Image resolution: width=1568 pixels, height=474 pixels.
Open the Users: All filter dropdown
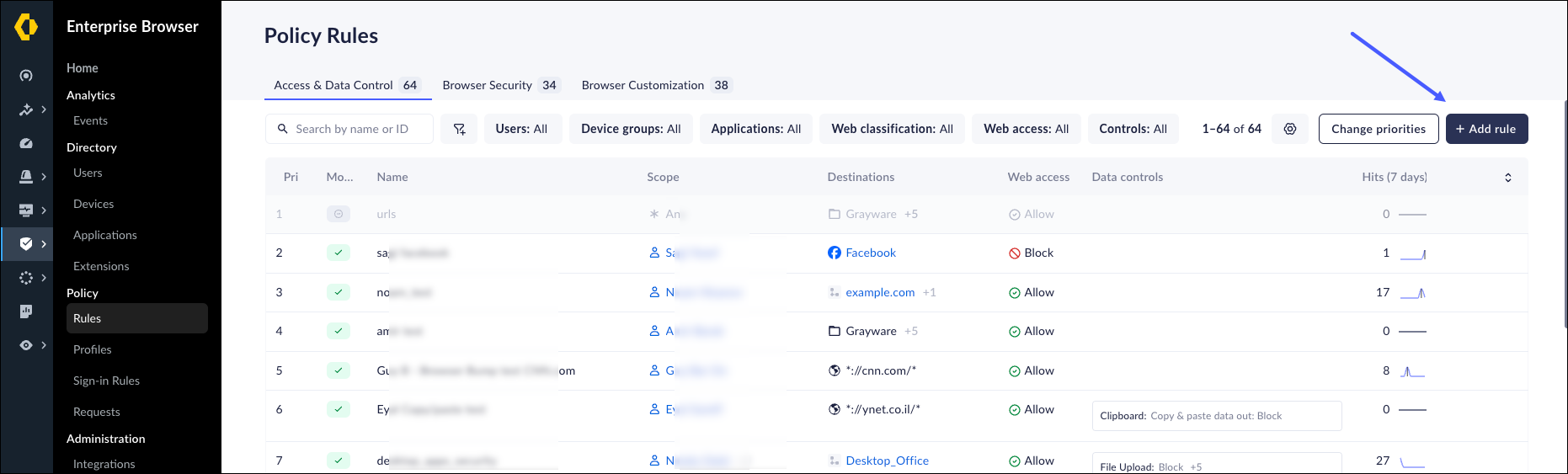point(521,129)
